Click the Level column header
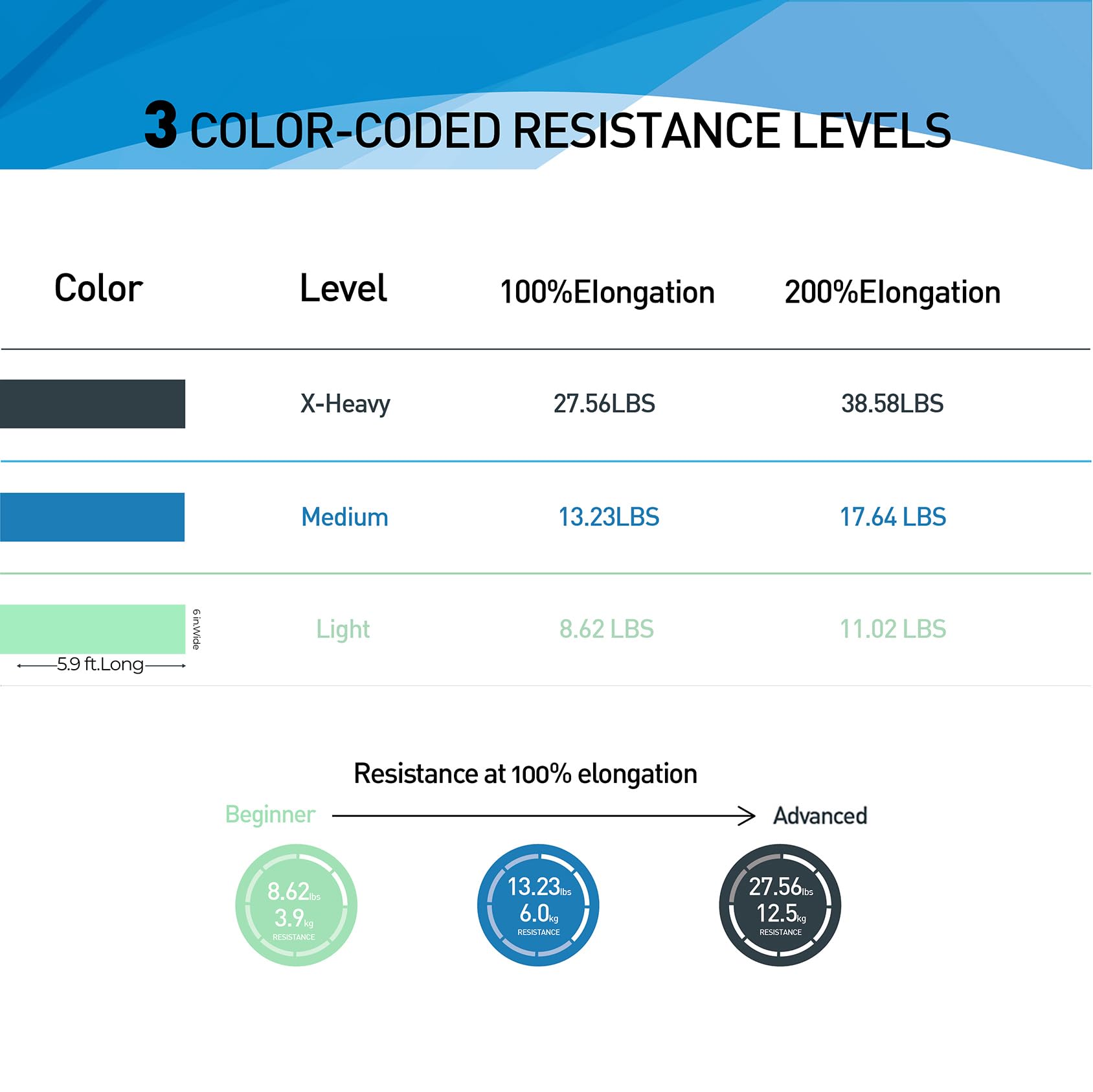Image resolution: width=1093 pixels, height=1092 pixels. pyautogui.click(x=343, y=288)
